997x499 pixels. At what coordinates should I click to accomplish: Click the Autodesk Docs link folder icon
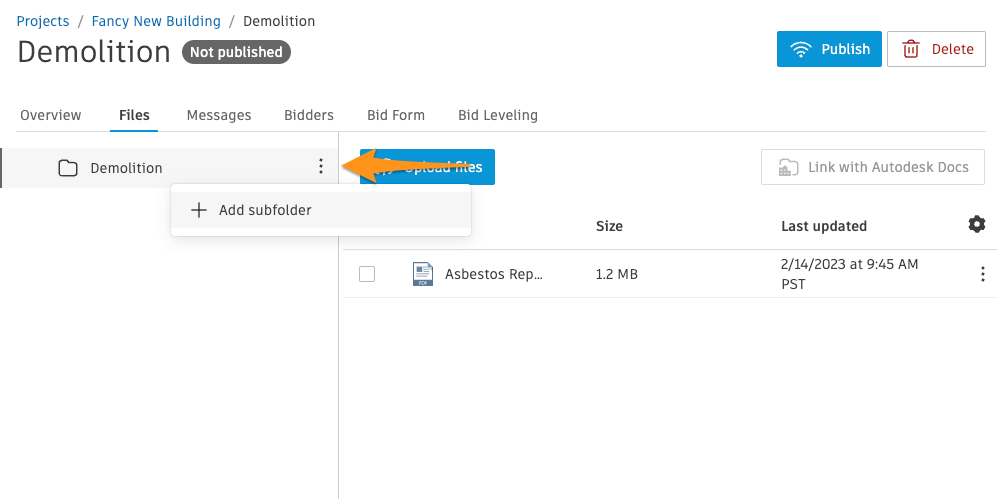click(788, 167)
